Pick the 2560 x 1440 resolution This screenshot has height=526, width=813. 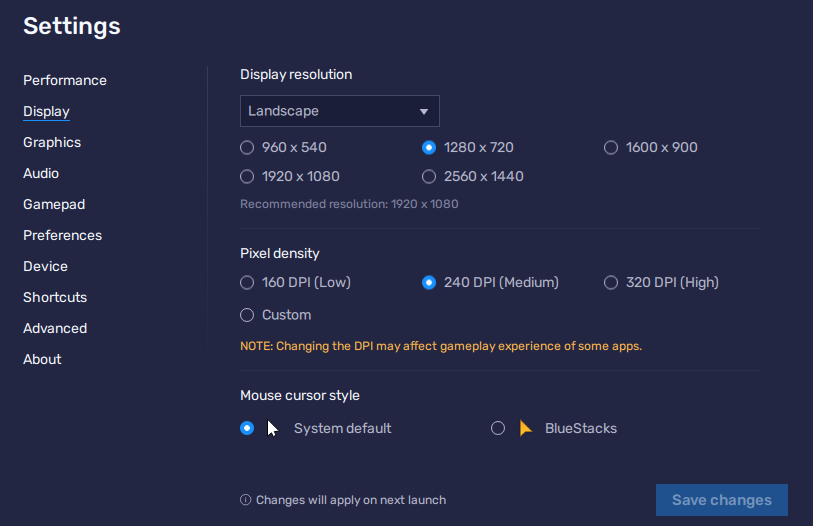[x=429, y=177]
